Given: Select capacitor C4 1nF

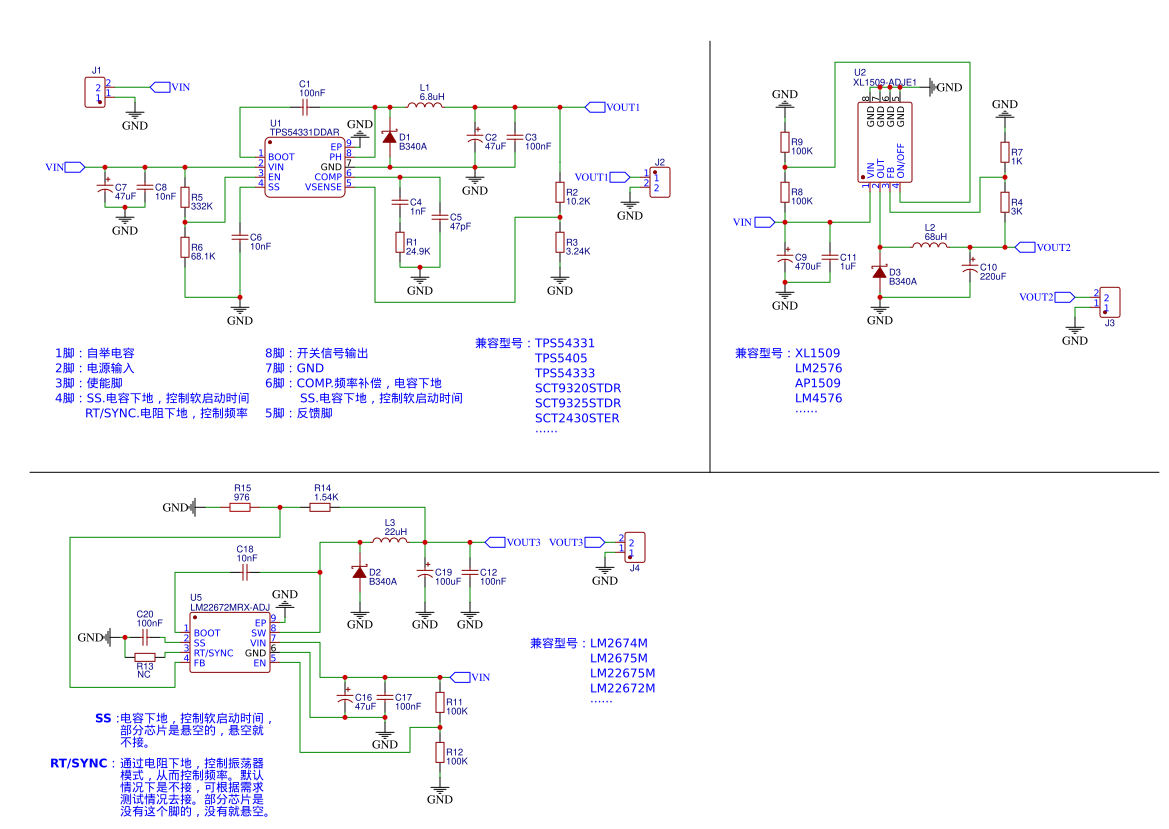Looking at the screenshot, I should [400, 202].
